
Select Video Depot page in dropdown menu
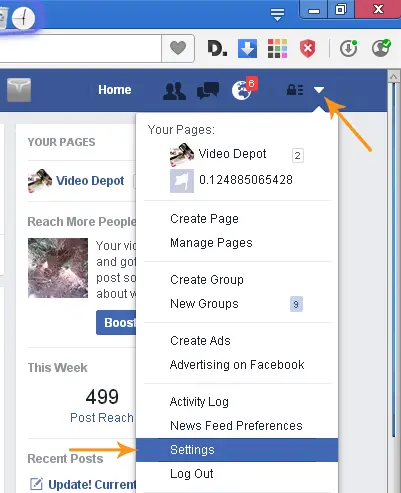(x=233, y=154)
